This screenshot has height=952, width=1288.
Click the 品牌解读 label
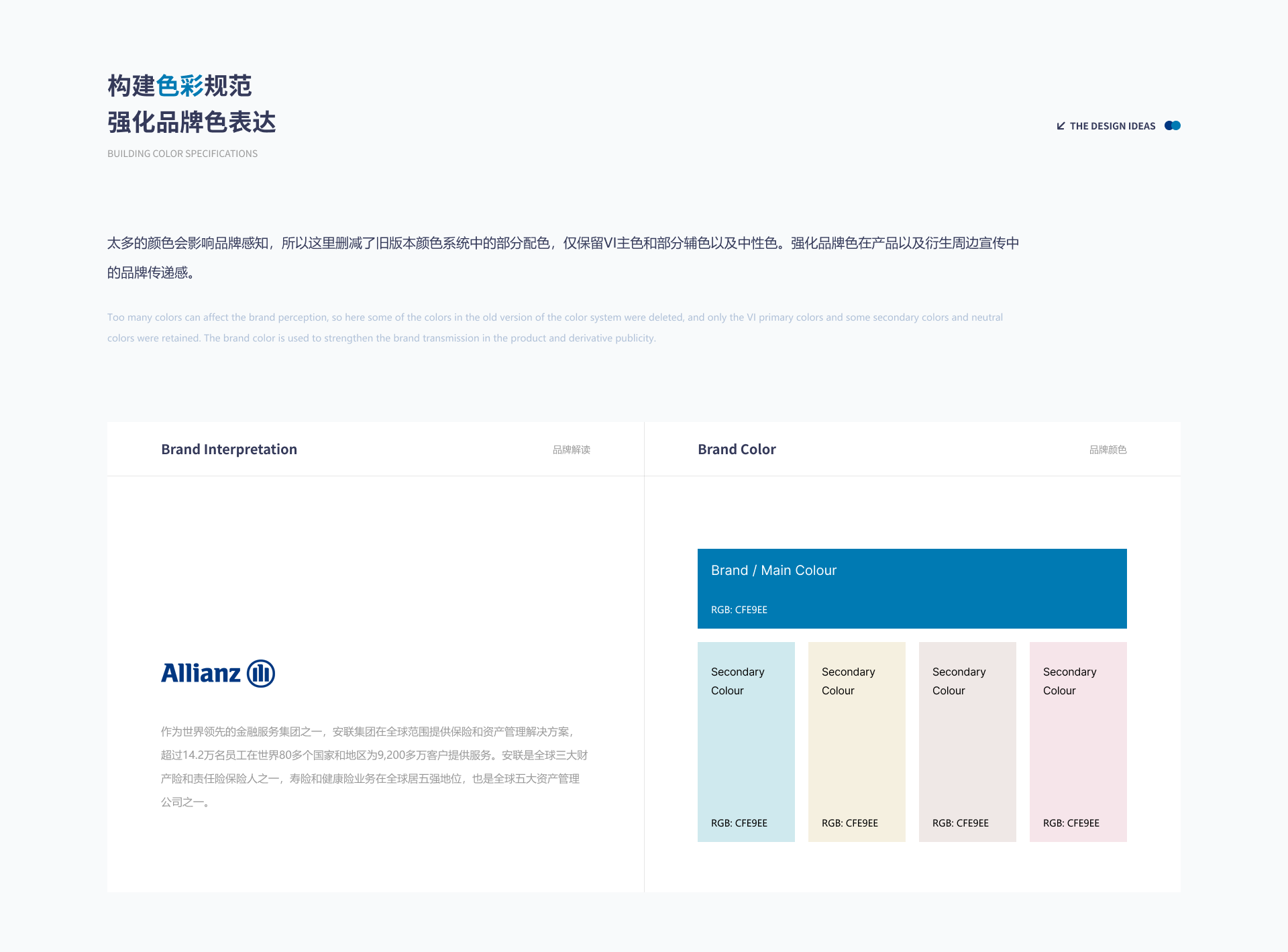click(571, 450)
